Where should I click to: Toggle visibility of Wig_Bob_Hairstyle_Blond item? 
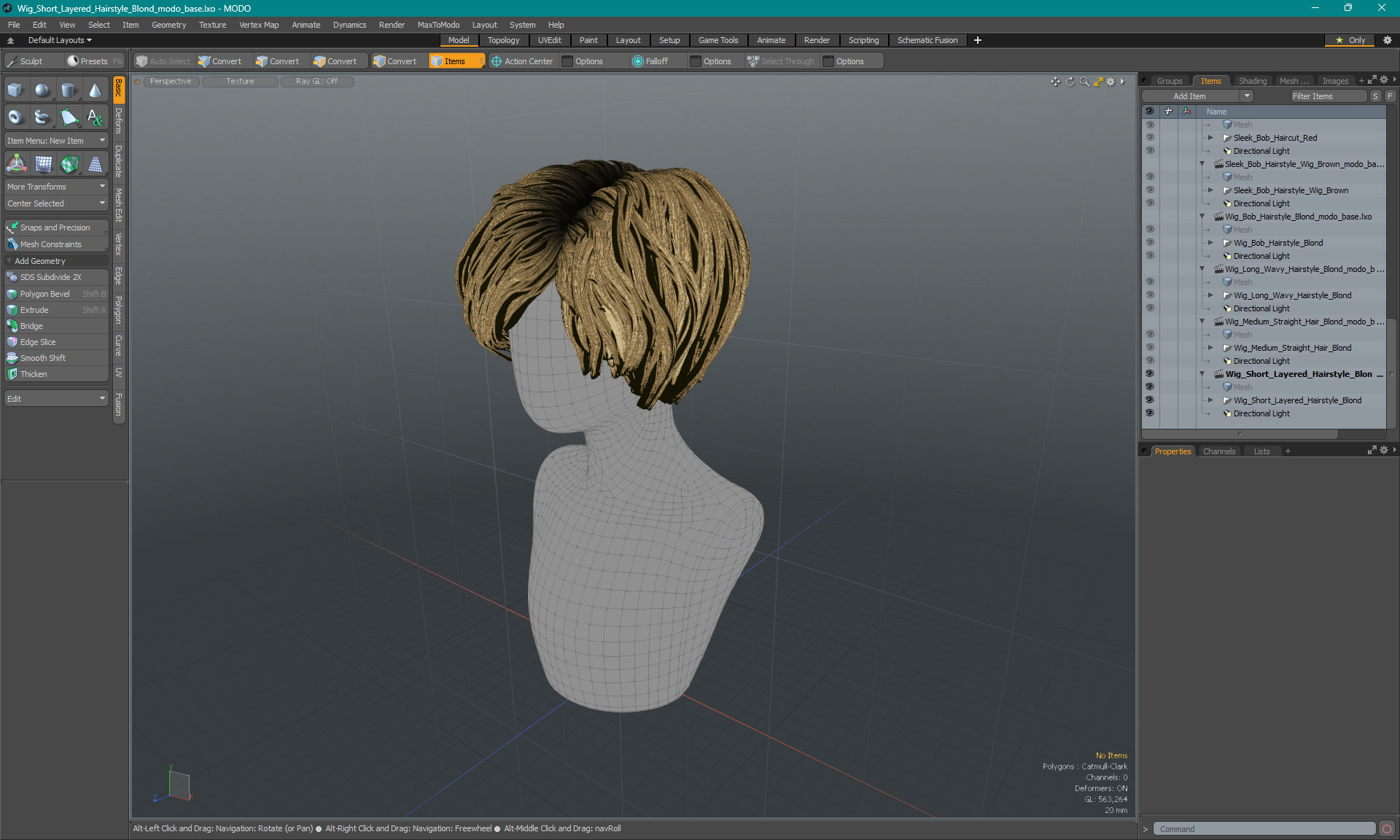pyautogui.click(x=1150, y=243)
